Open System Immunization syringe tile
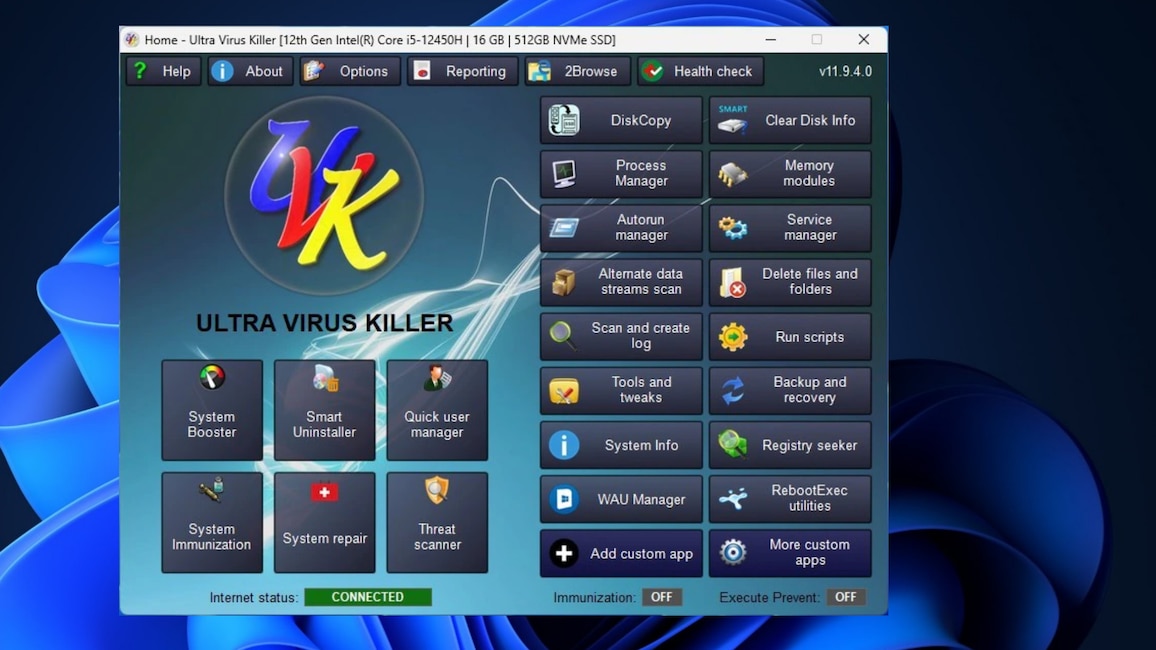This screenshot has width=1156, height=650. point(212,523)
